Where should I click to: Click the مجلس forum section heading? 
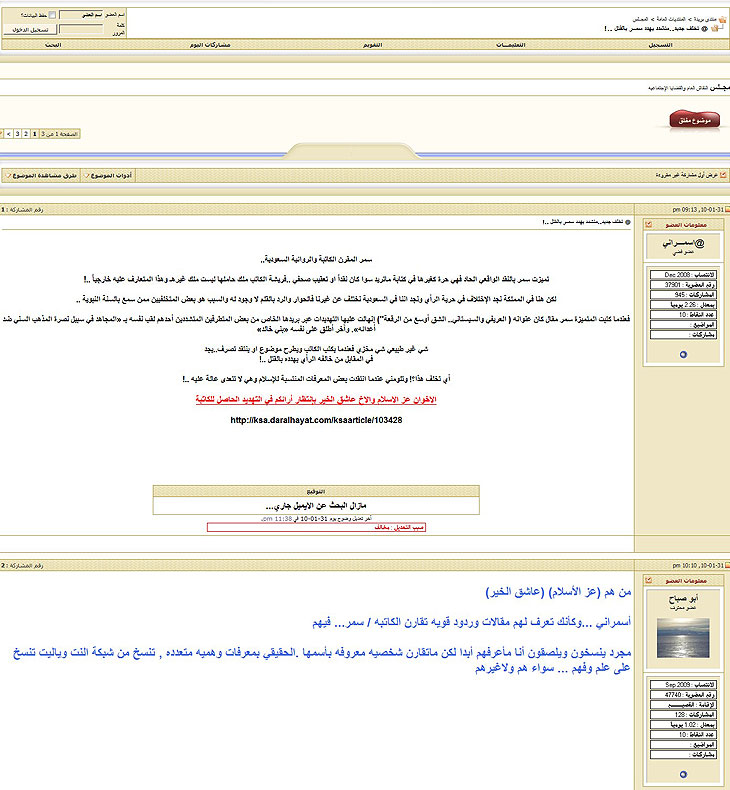[720, 88]
